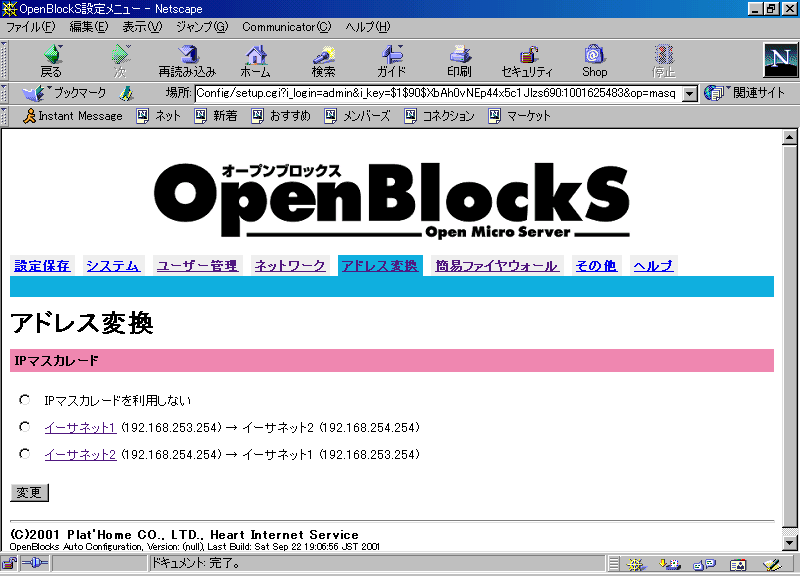Open the 簡易ファイヤウォール tab
This screenshot has height=576, width=800.
point(496,266)
